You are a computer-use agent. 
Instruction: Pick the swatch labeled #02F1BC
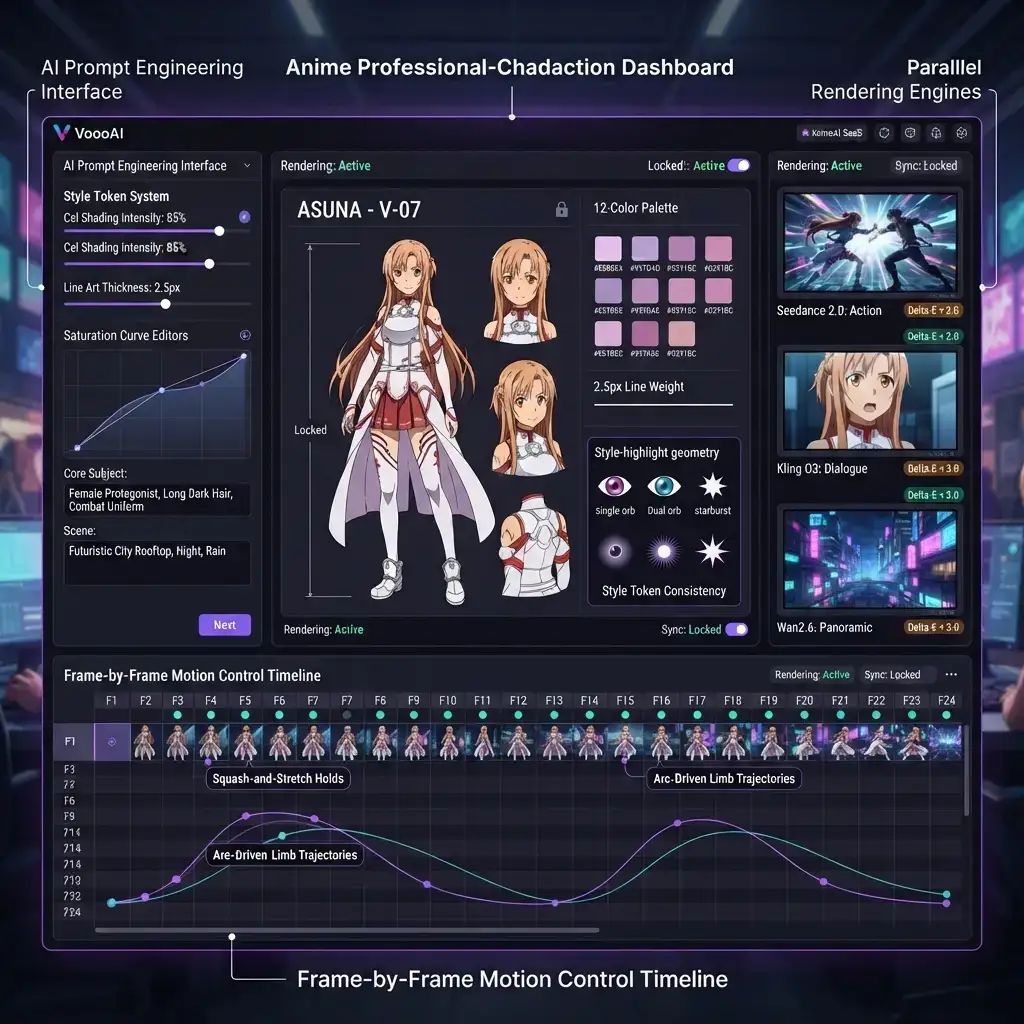point(718,291)
